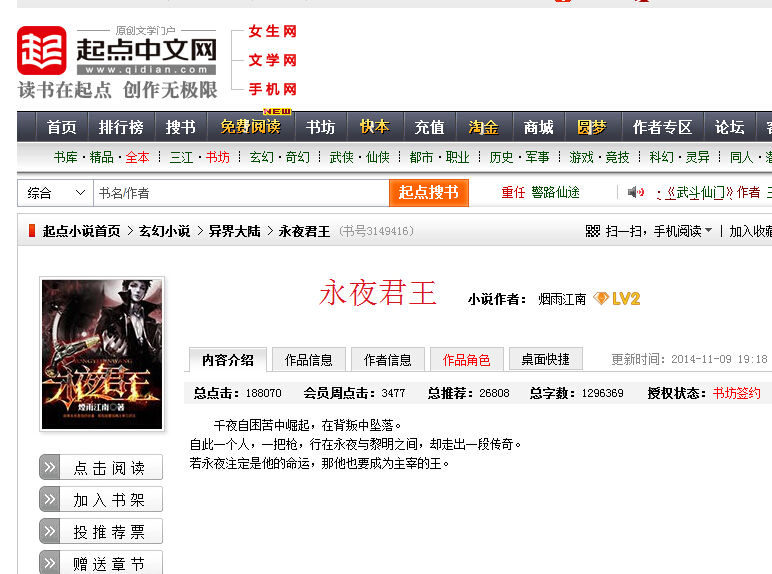This screenshot has height=574, width=772.
Task: Go to 玄幻小说 breadcrumb
Action: coord(164,231)
